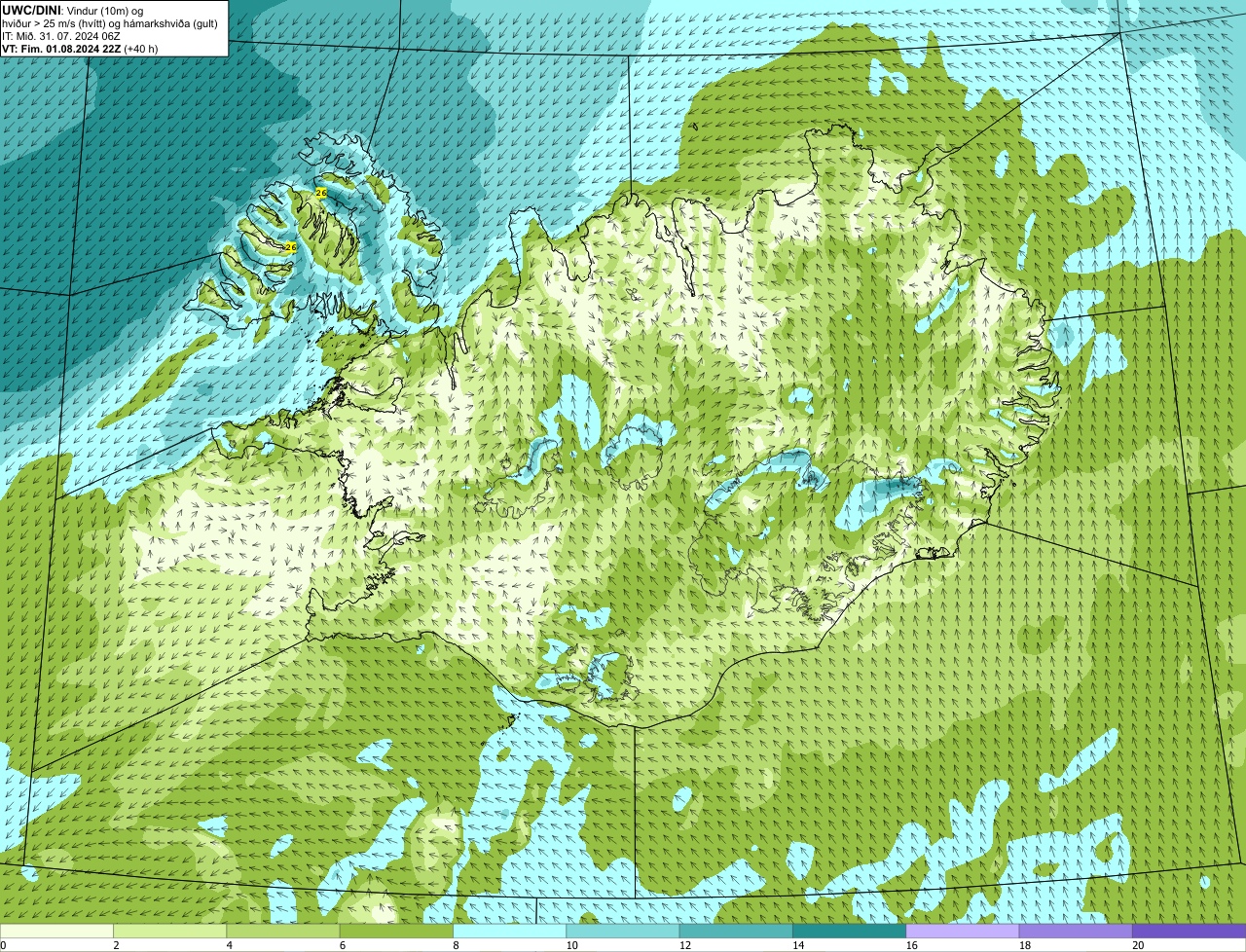Viewport: 1246px width, 952px height.
Task: Click the southern yellow "26" gust label
Action: tap(290, 248)
